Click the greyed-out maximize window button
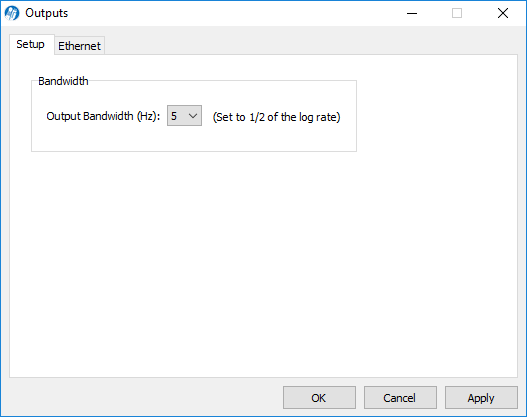 457,13
